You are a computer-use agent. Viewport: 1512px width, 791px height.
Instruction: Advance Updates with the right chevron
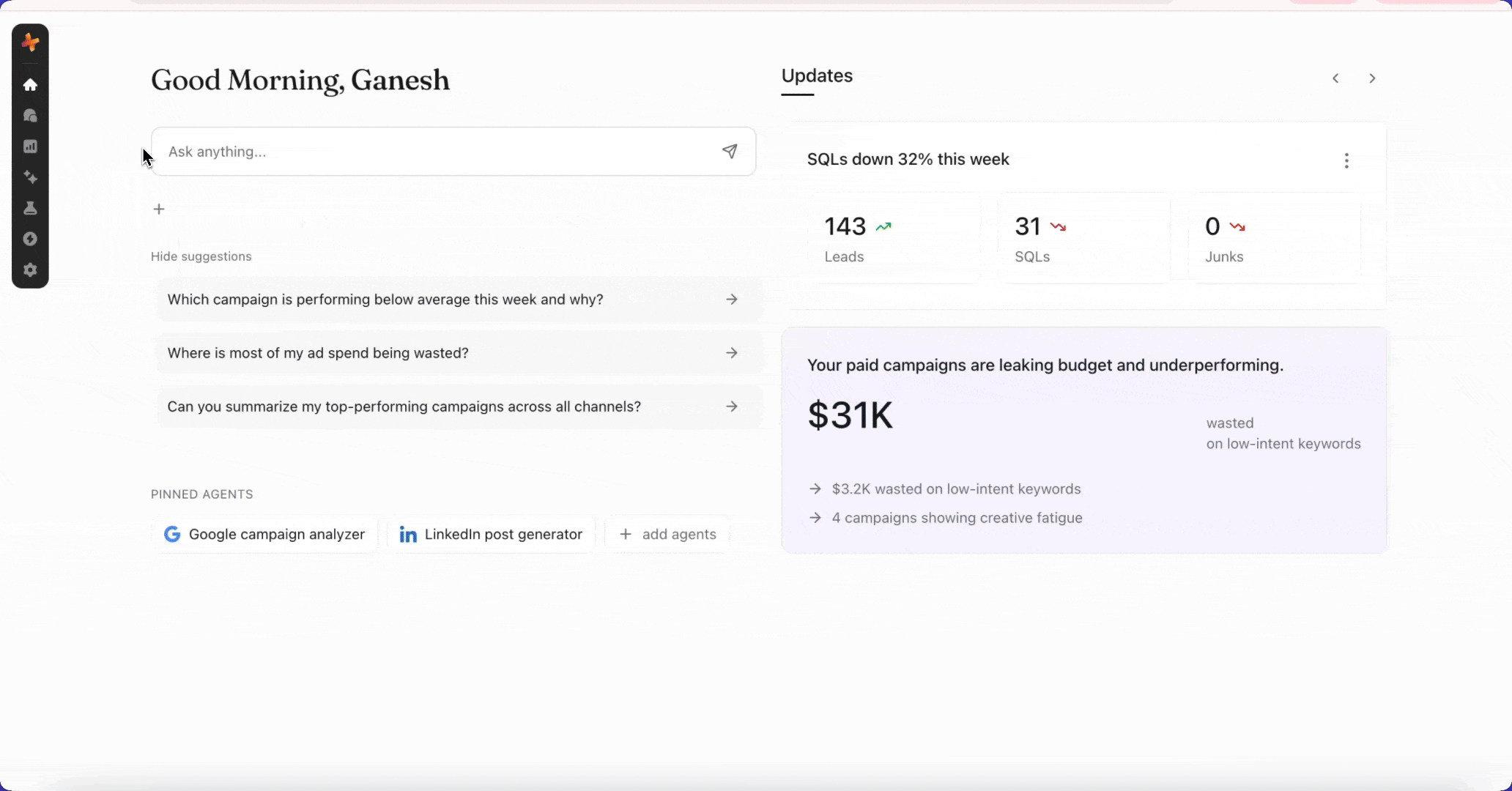click(1372, 78)
